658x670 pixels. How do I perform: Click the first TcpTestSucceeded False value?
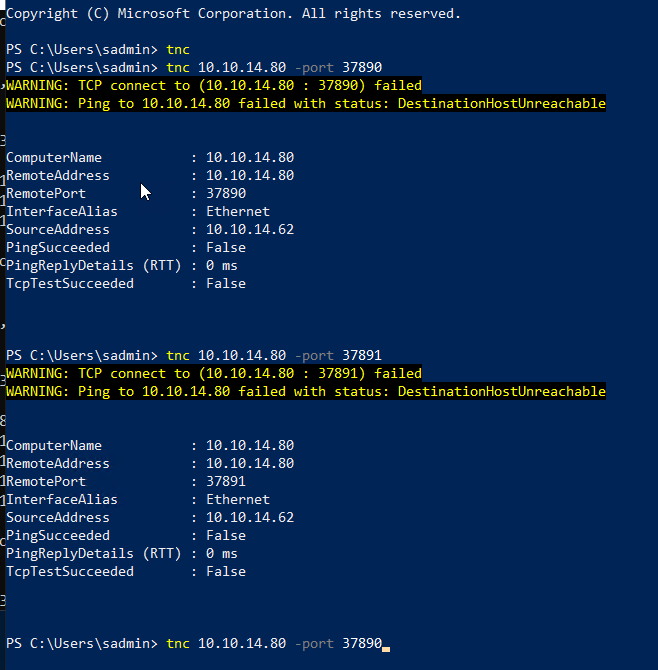(x=226, y=284)
